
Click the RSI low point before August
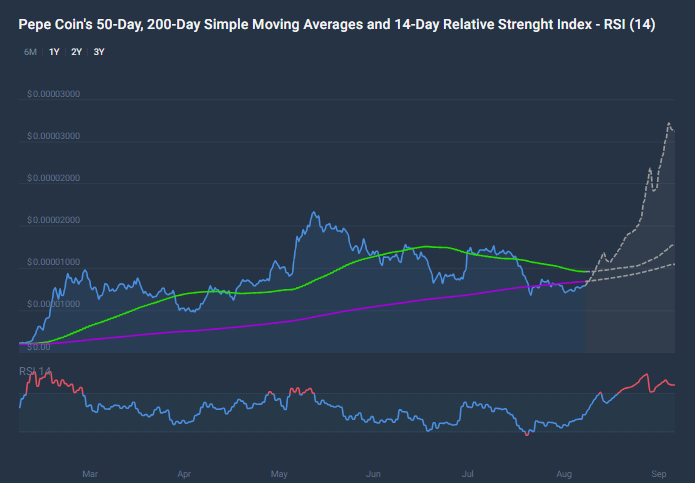point(527,435)
